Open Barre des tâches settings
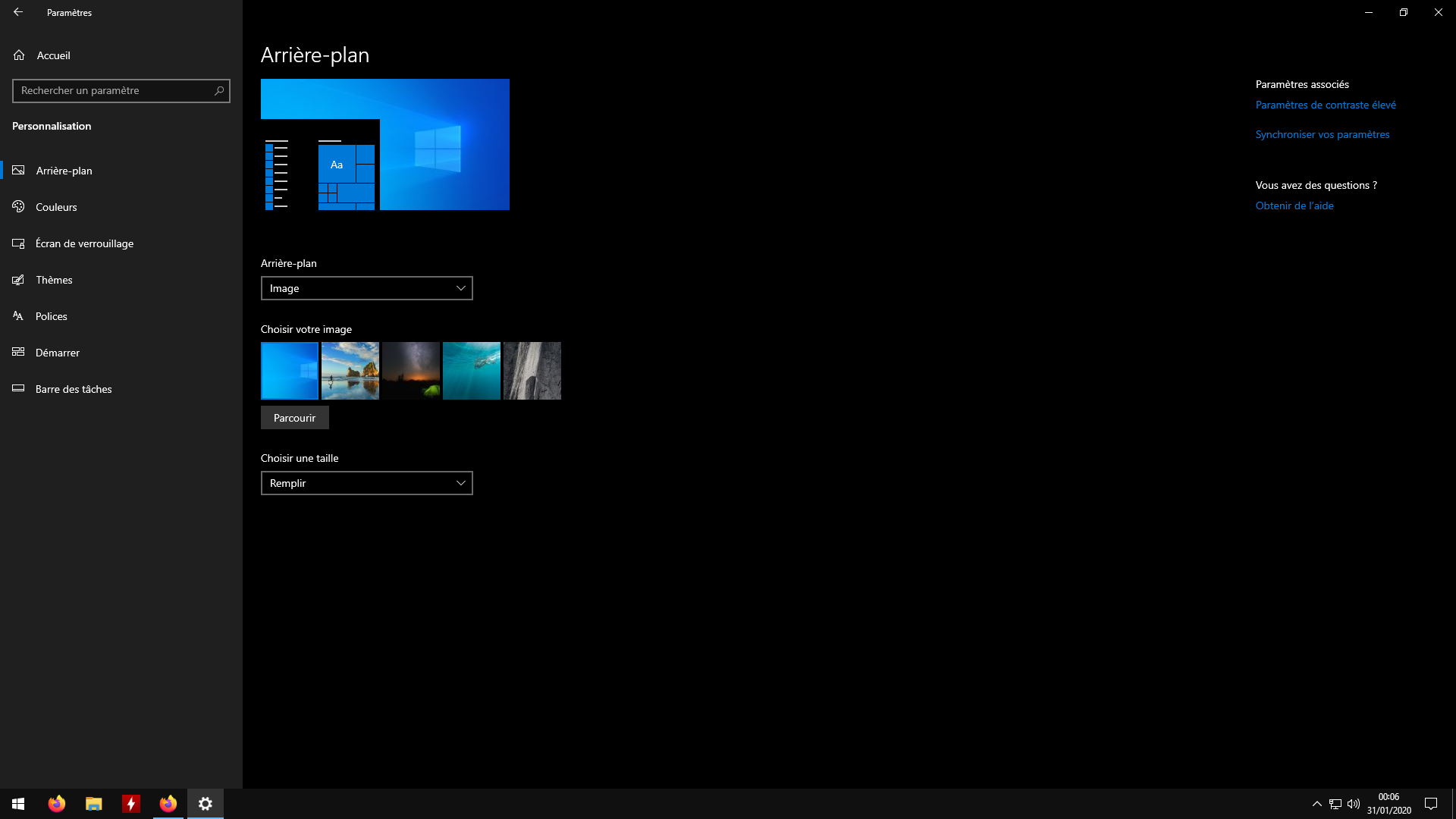 click(x=74, y=389)
